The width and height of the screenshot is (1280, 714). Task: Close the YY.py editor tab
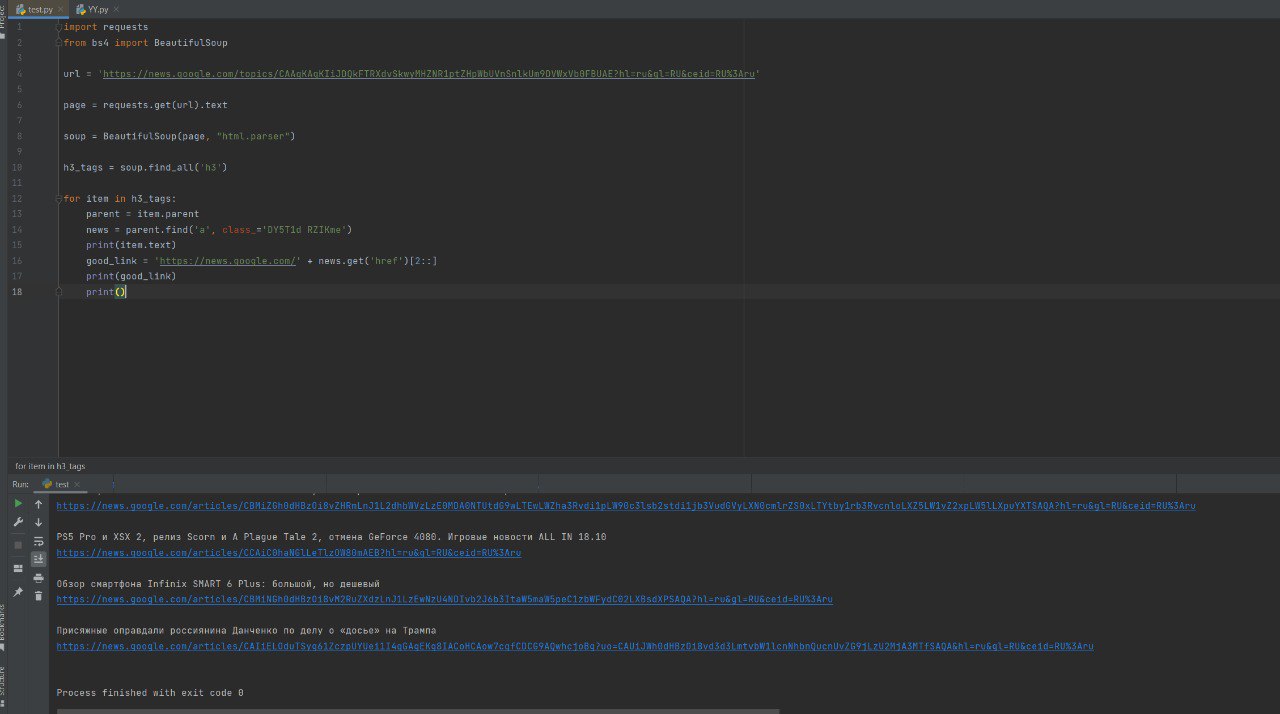click(115, 9)
